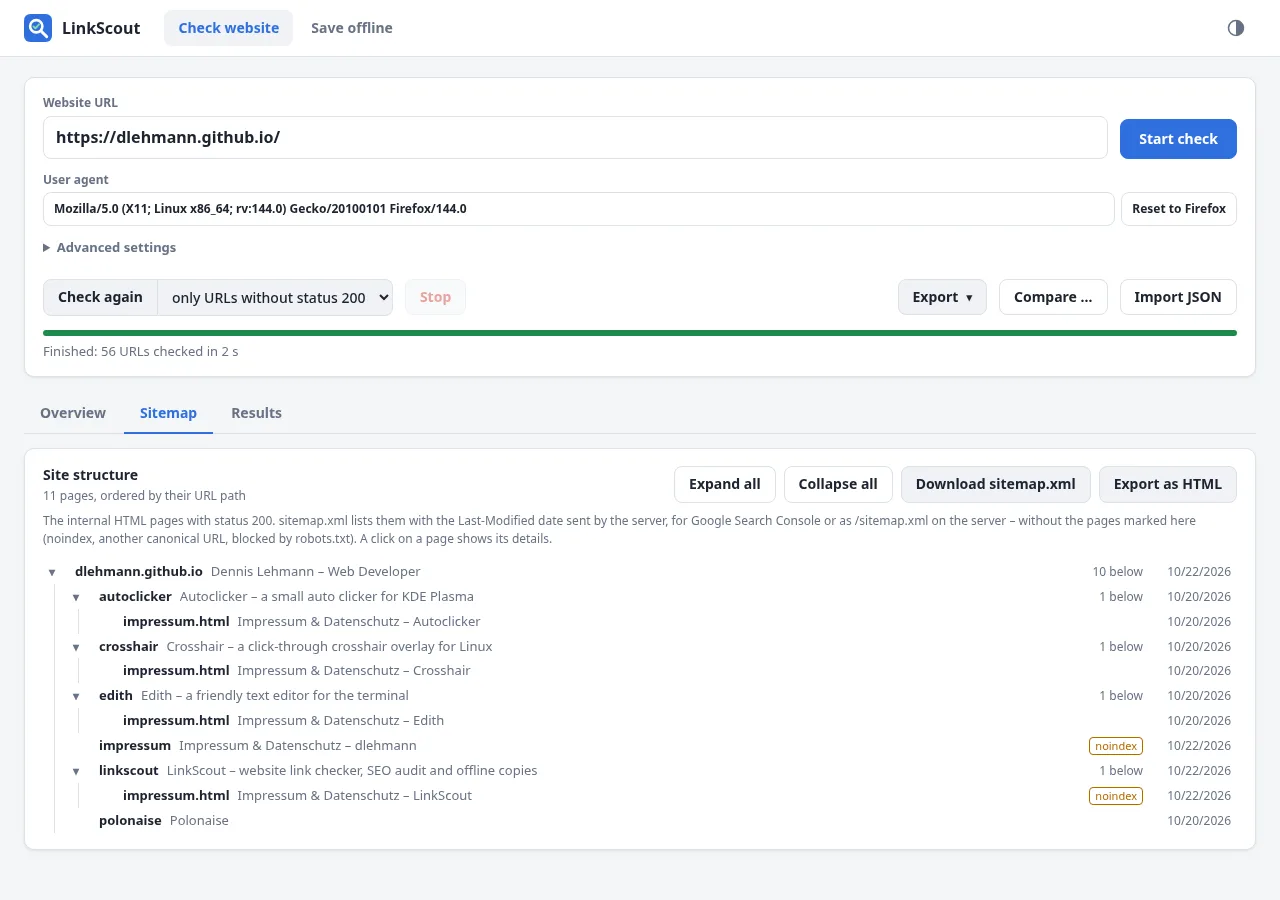Click the Expand all button

(725, 484)
